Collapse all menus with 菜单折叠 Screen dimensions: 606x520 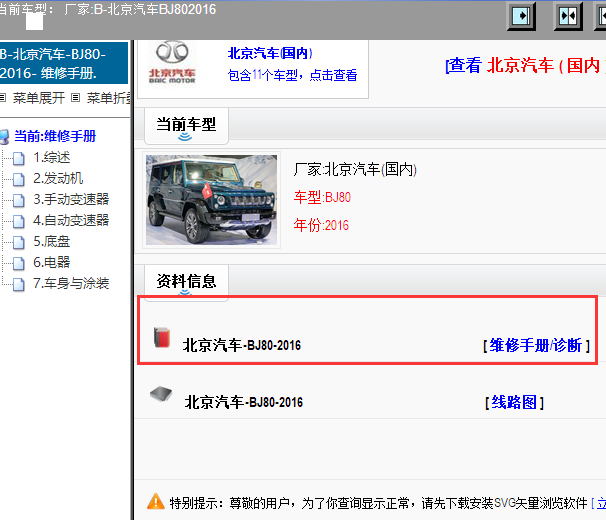tap(109, 98)
